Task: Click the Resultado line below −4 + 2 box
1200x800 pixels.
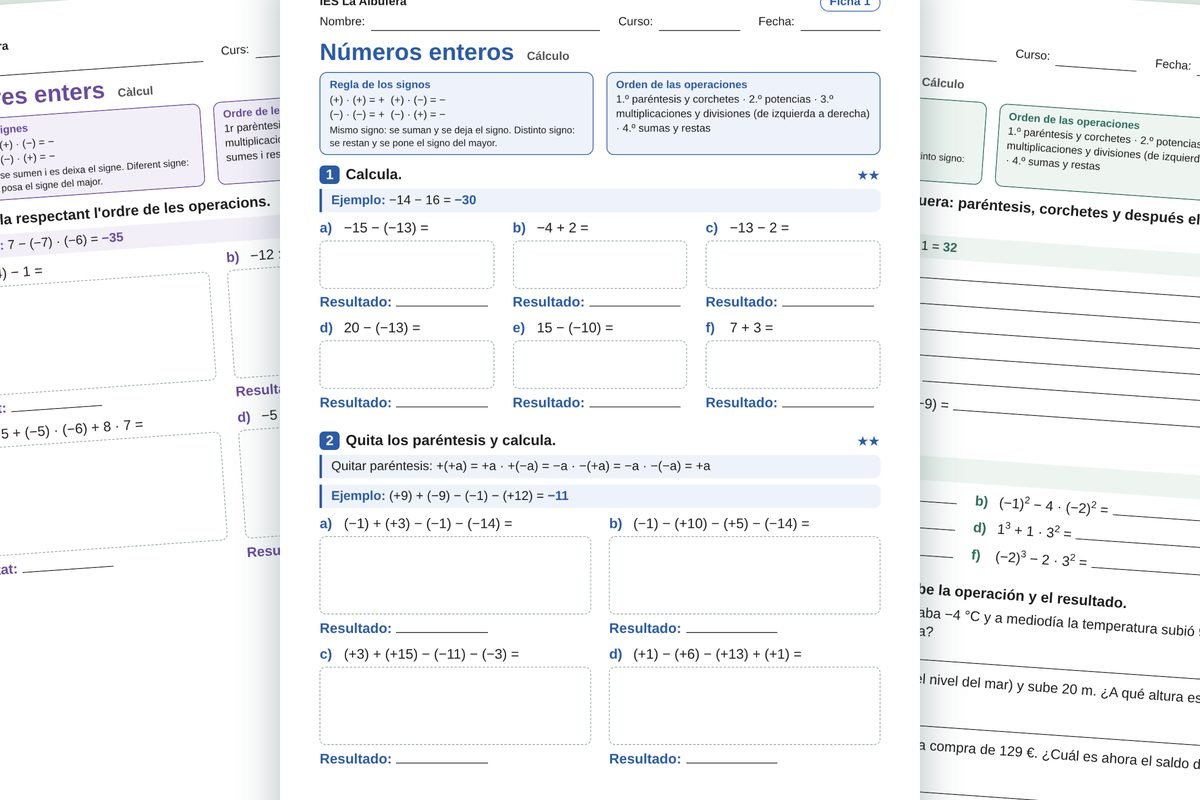Action: [x=635, y=305]
